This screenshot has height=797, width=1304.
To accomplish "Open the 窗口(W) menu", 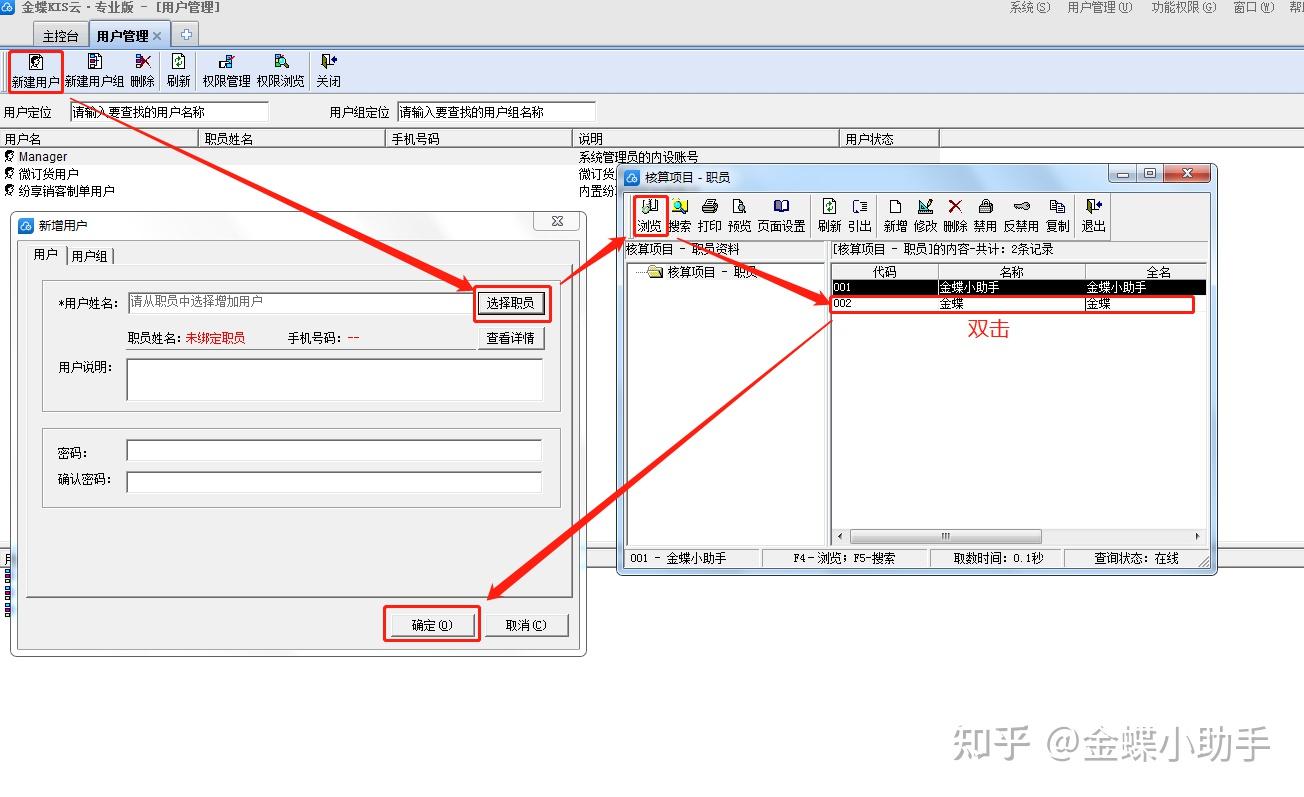I will (x=1254, y=7).
